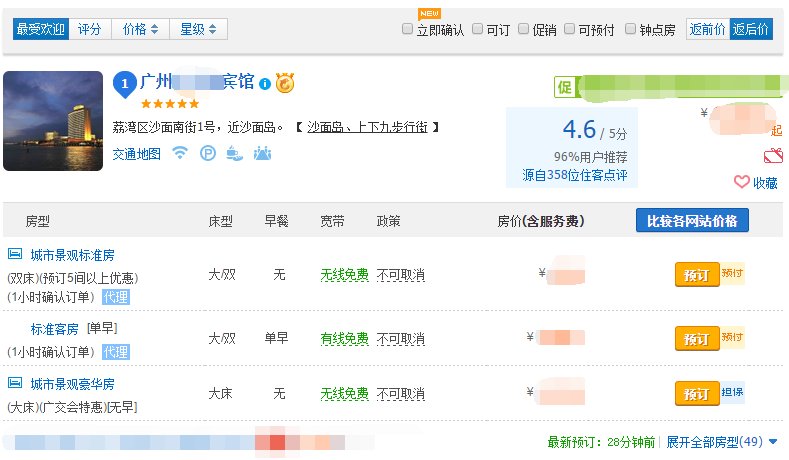789x460 pixels.
Task: Click the five-star rating stars
Action: pyautogui.click(x=170, y=104)
